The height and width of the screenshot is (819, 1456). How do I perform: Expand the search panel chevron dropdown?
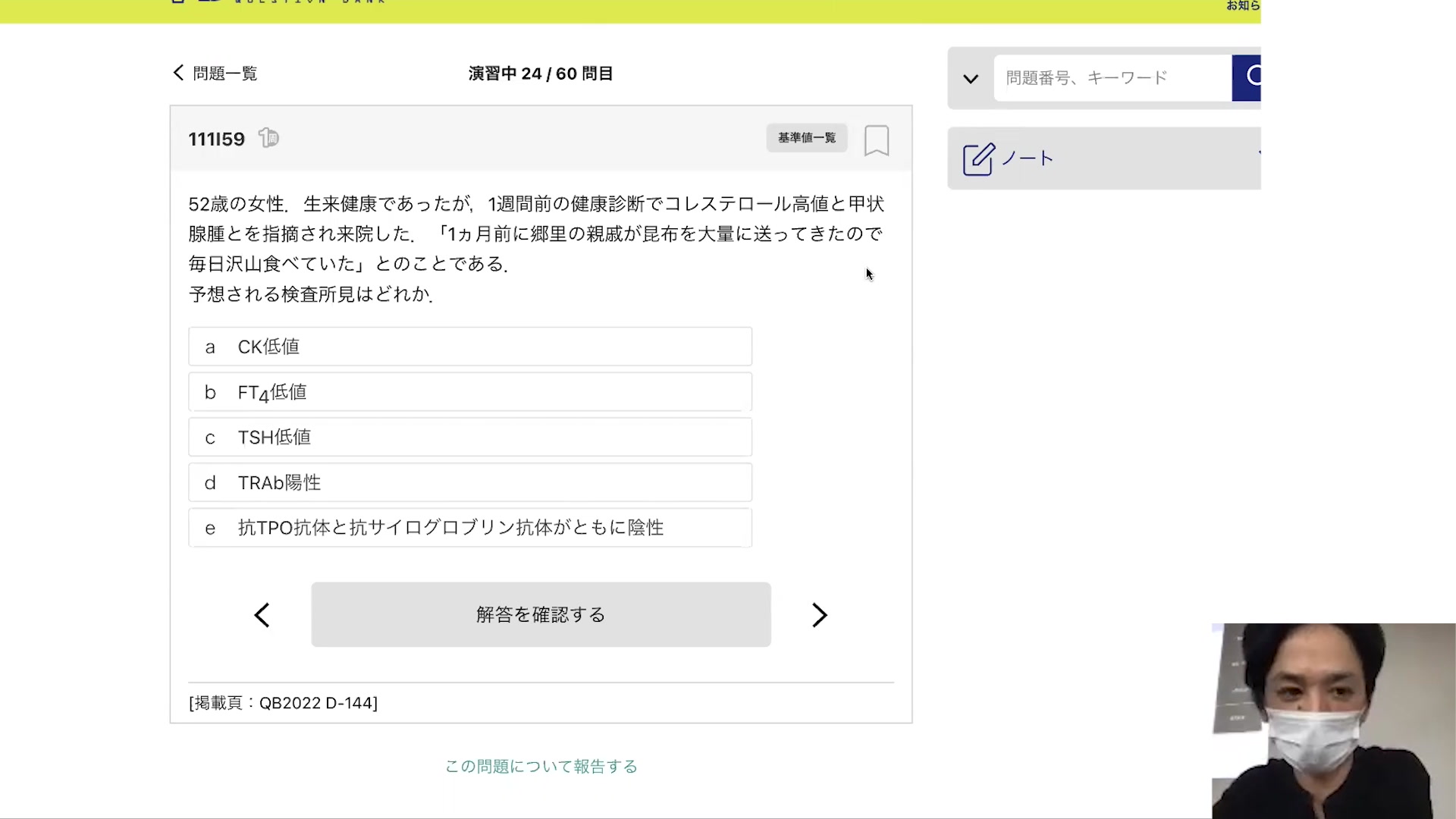click(971, 78)
